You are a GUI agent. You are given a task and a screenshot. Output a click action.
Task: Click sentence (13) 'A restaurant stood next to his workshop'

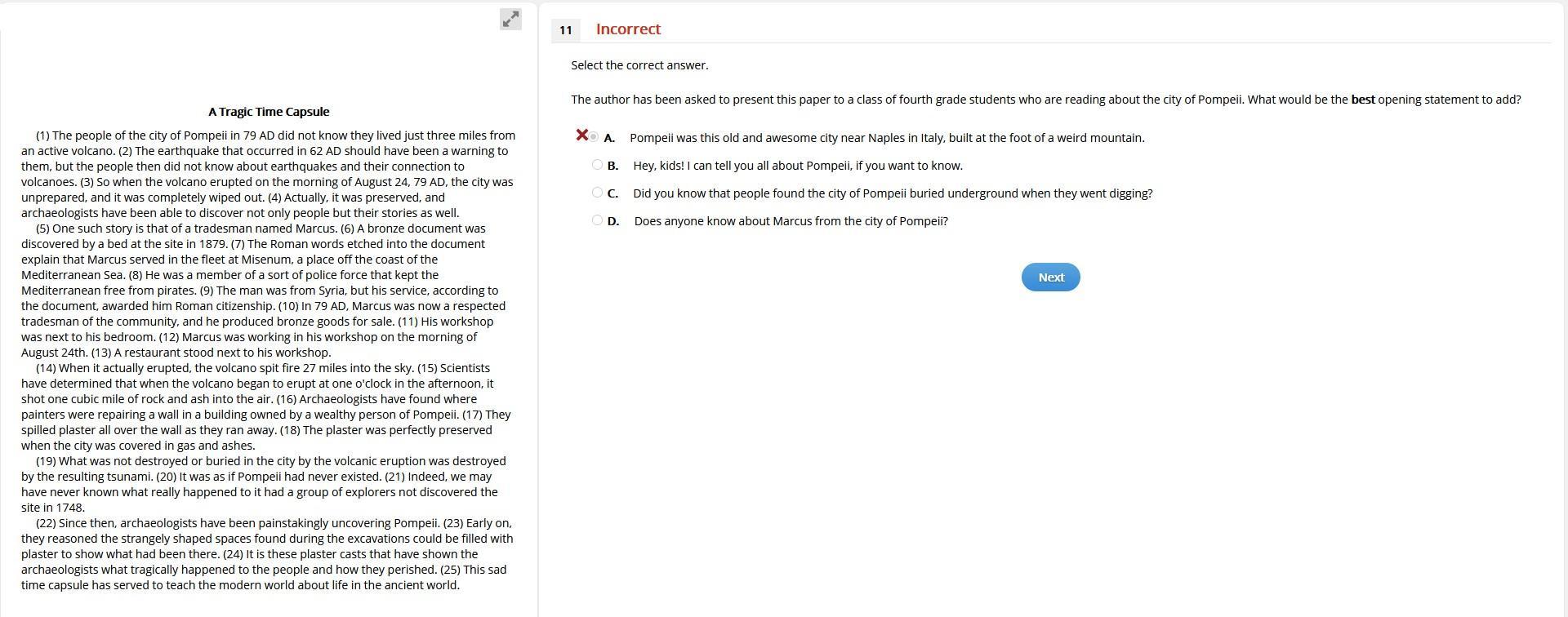[211, 353]
